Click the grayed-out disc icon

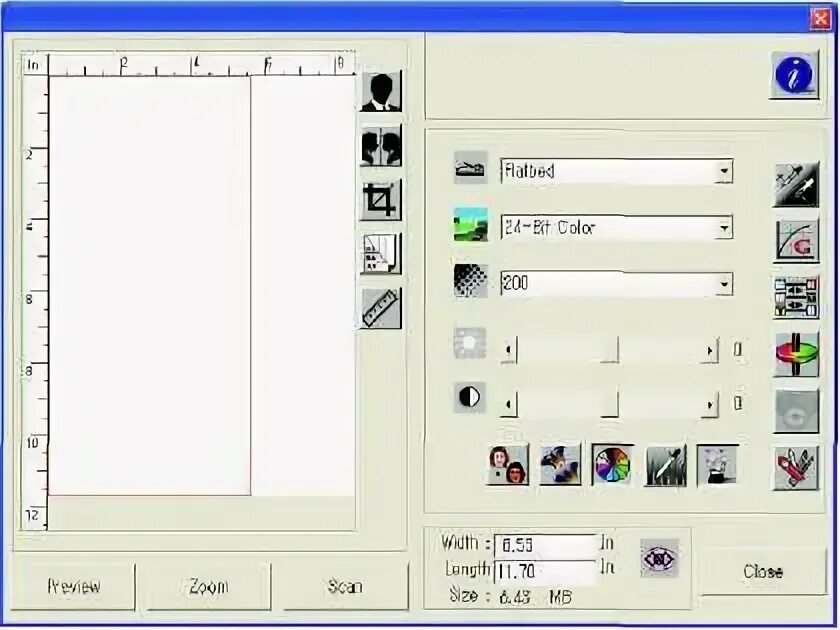point(797,411)
